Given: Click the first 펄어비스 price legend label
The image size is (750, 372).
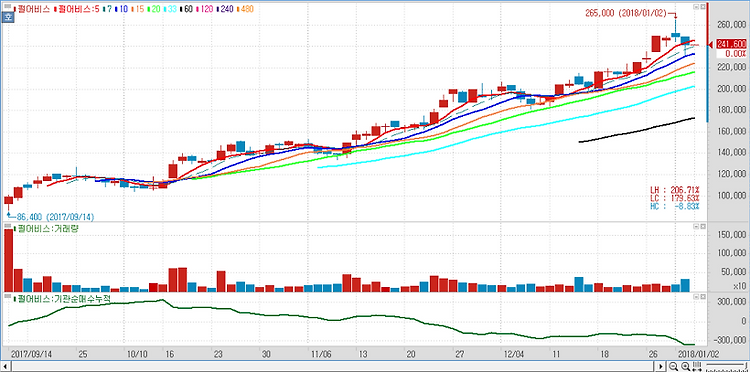Looking at the screenshot, I should tap(32, 9).
